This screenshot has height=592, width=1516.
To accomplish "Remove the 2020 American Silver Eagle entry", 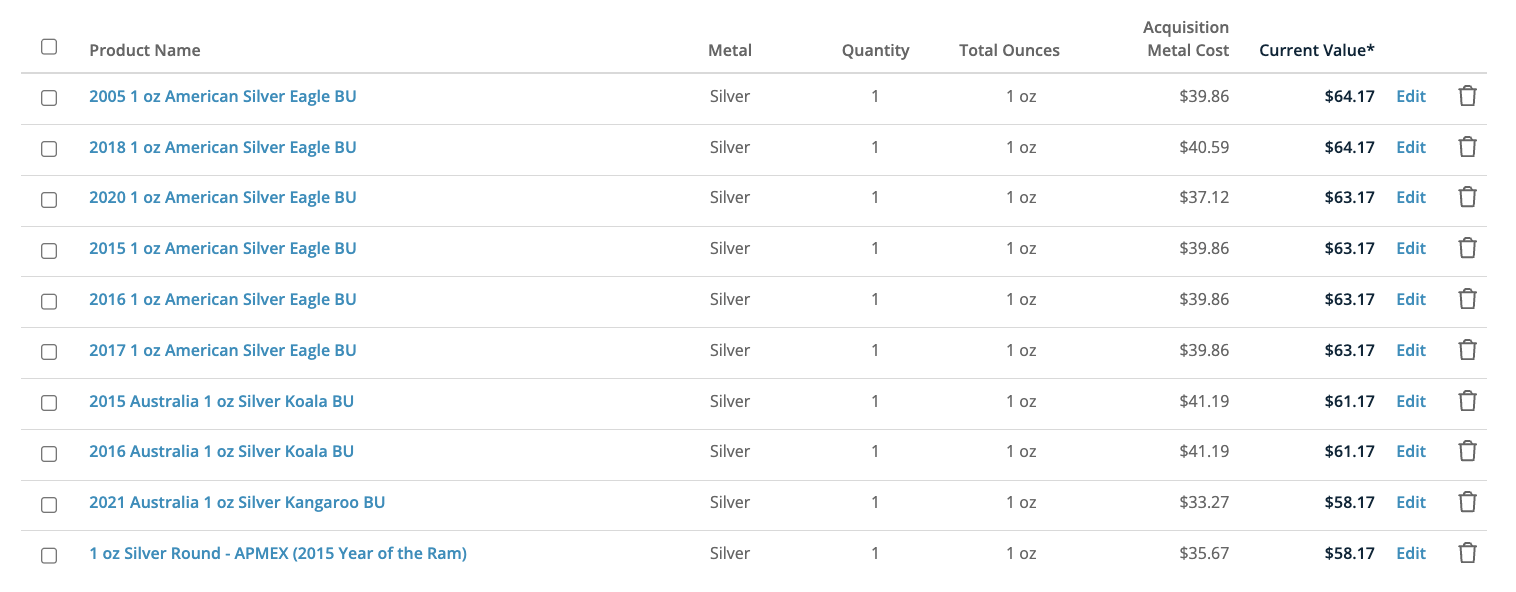I will (1467, 198).
